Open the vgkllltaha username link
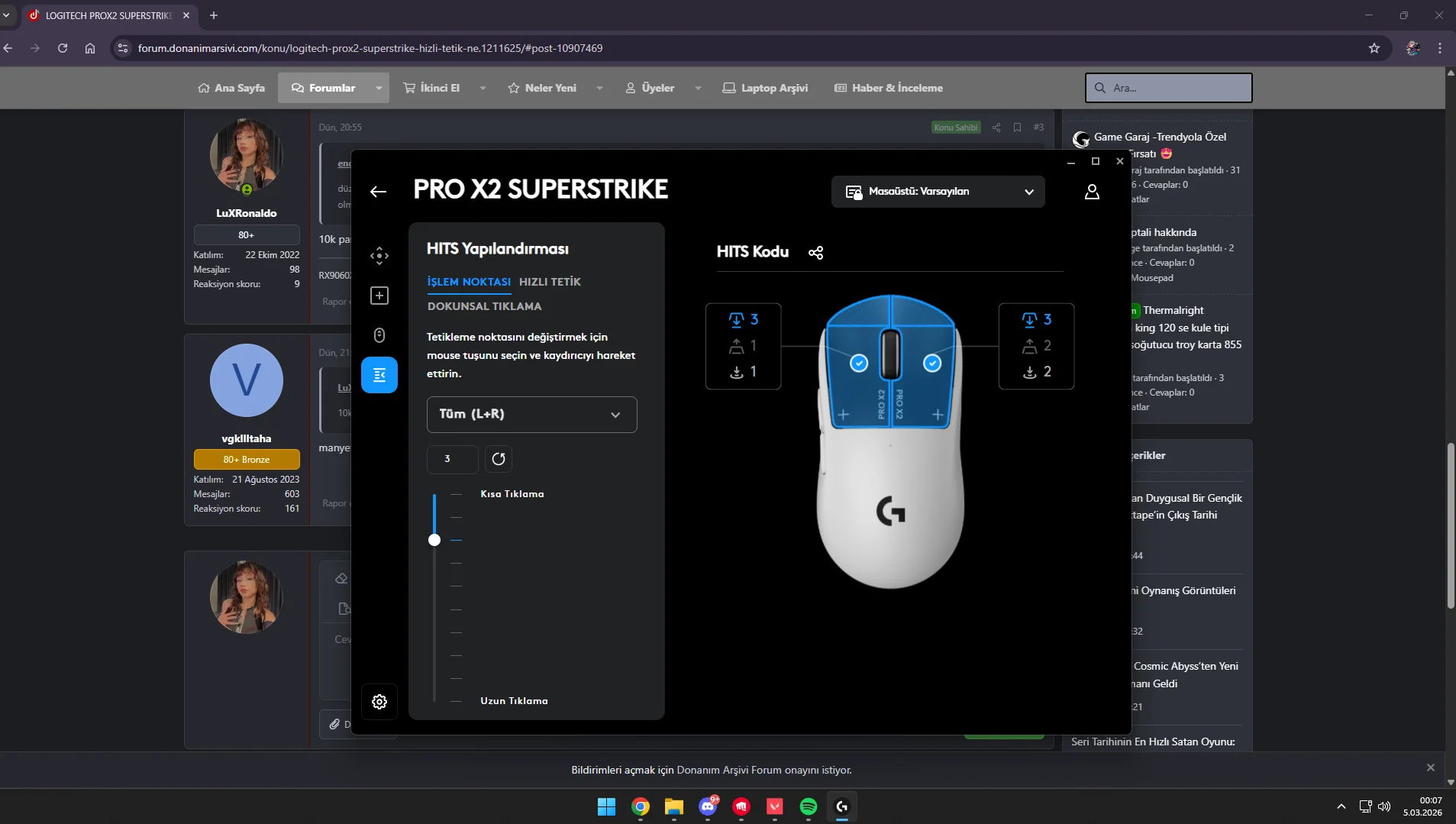 pos(246,438)
